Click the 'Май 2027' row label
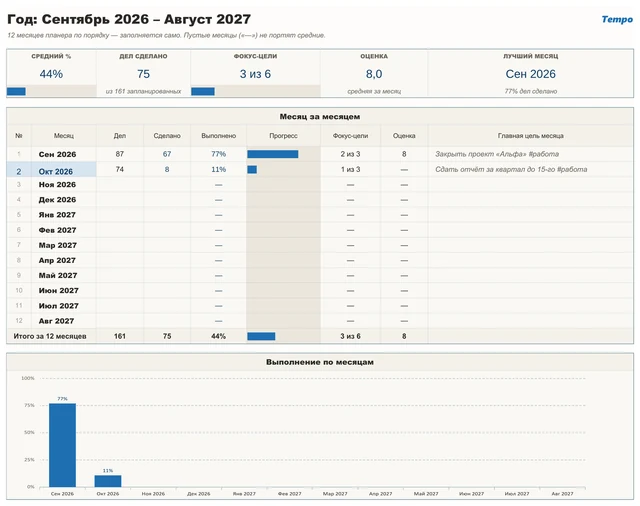640x506 pixels. 58,275
